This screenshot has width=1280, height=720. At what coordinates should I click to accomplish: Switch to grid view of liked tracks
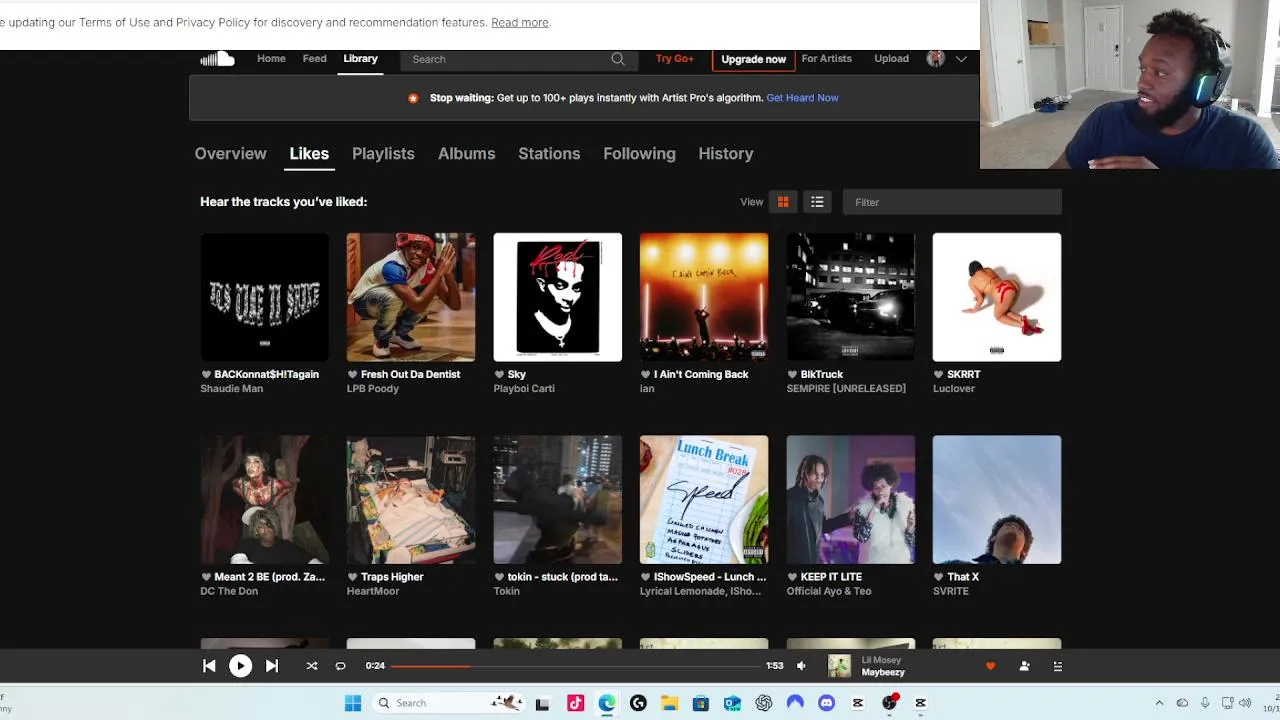pyautogui.click(x=783, y=202)
